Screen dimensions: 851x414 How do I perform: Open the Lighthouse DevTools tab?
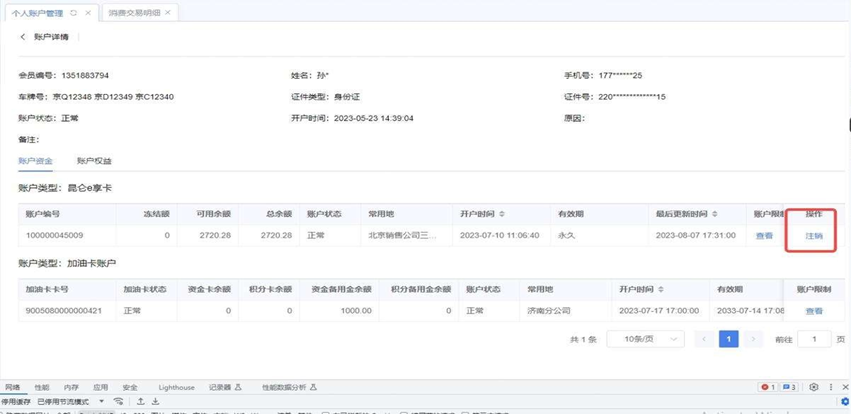tap(177, 387)
